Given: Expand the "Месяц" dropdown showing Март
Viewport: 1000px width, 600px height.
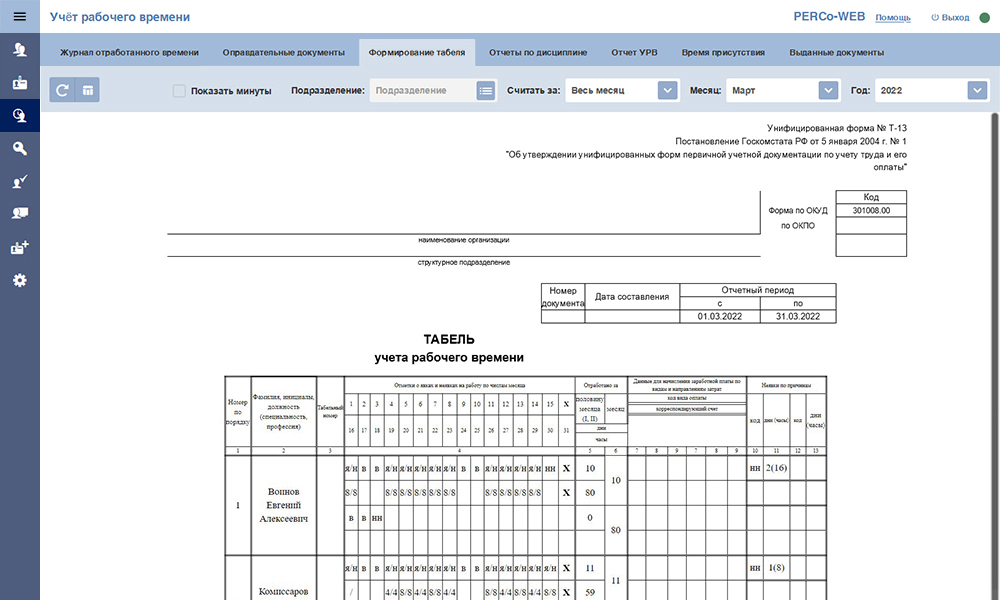Looking at the screenshot, I should pos(828,91).
